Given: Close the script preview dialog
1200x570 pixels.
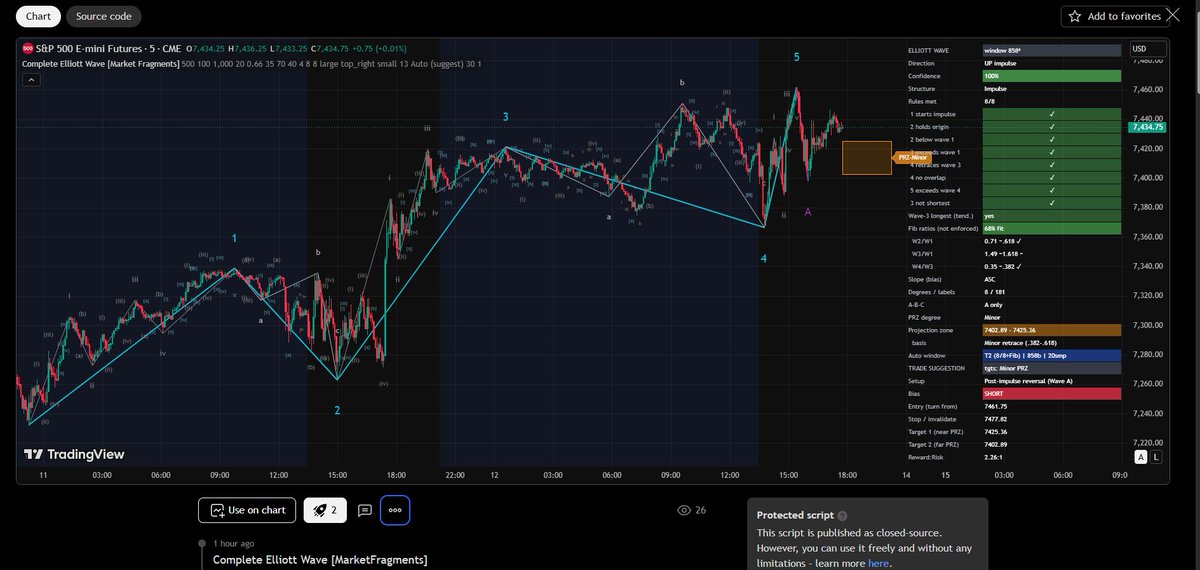Looking at the screenshot, I should click(1172, 15).
